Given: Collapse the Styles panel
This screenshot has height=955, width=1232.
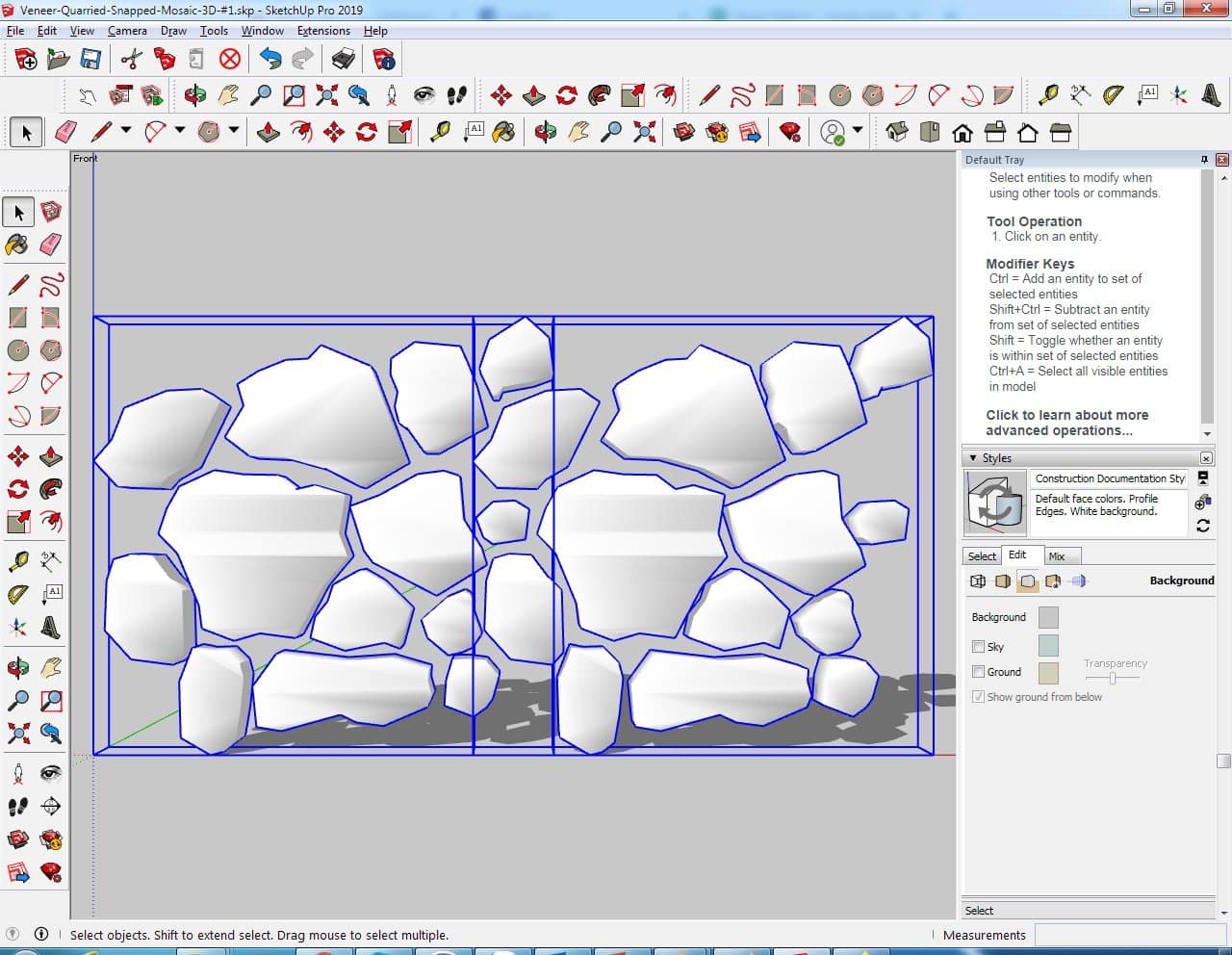Looking at the screenshot, I should point(973,458).
